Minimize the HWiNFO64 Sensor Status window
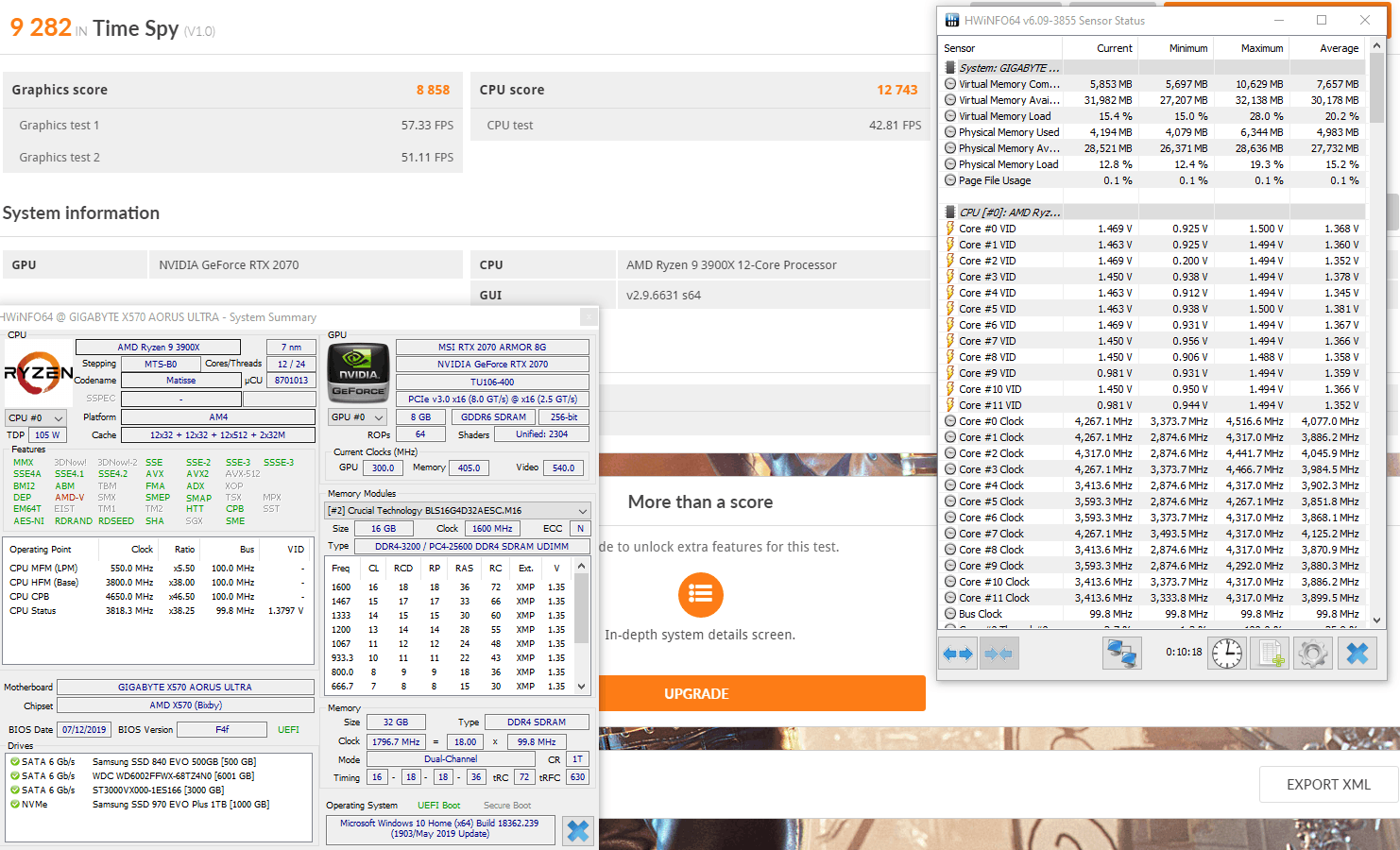This screenshot has width=1400, height=850. (x=1279, y=20)
